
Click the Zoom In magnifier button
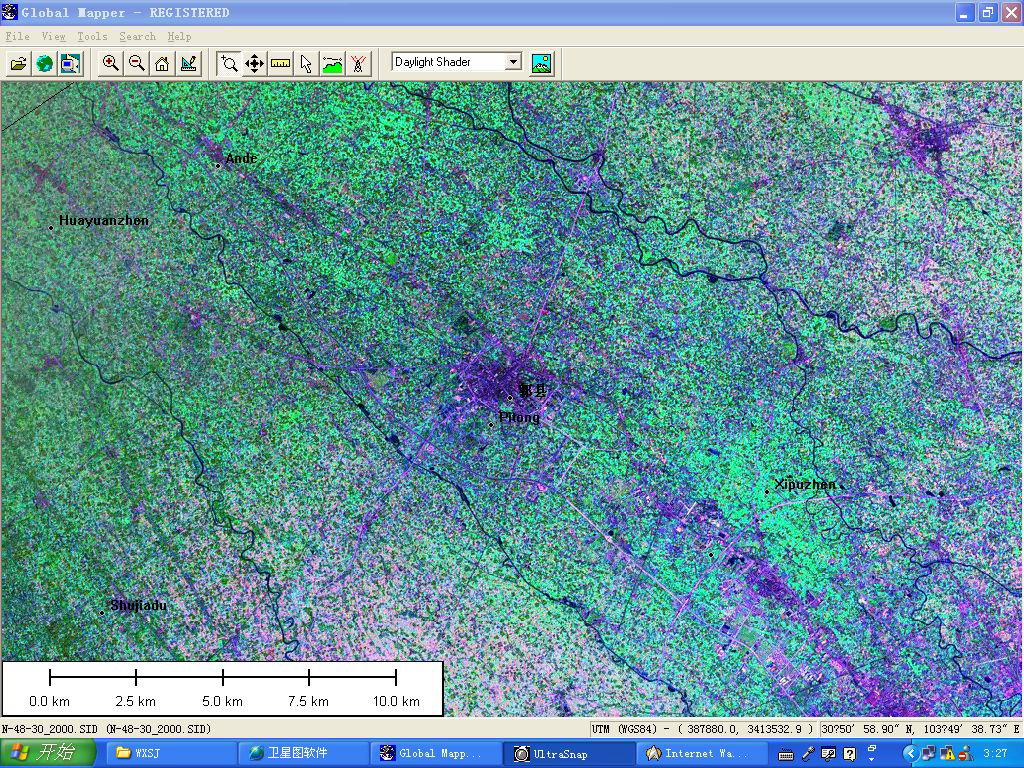[x=111, y=64]
